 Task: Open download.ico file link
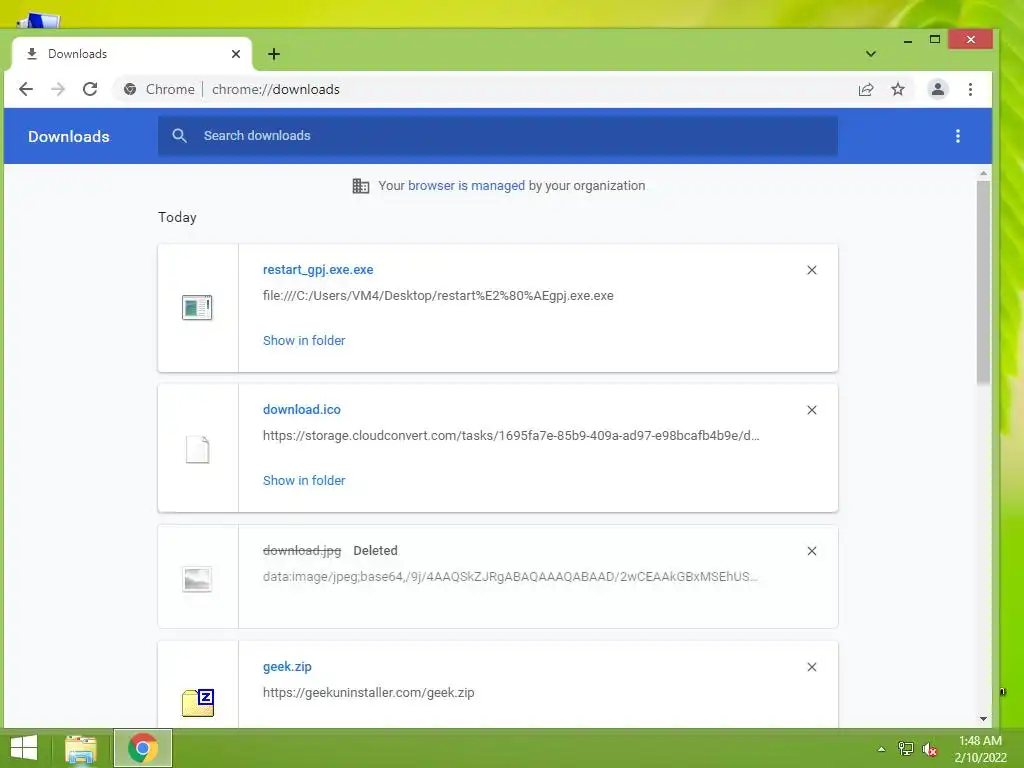tap(302, 409)
